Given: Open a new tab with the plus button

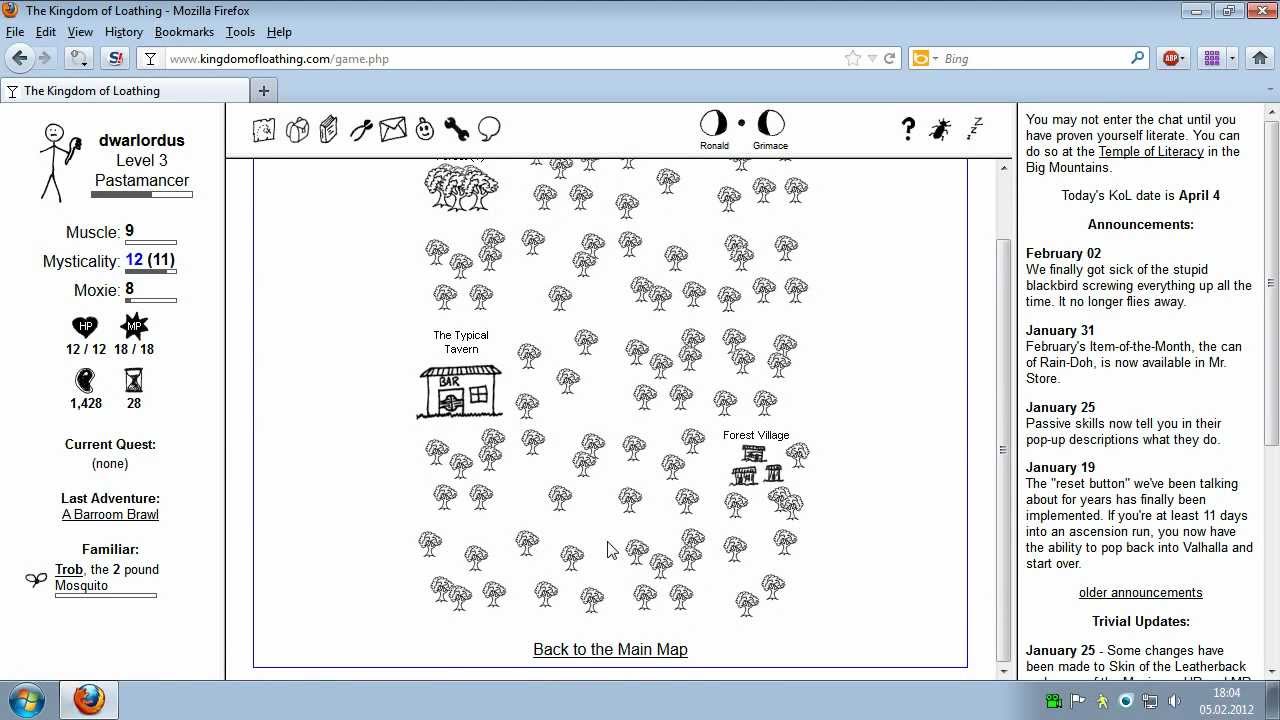Looking at the screenshot, I should (264, 91).
